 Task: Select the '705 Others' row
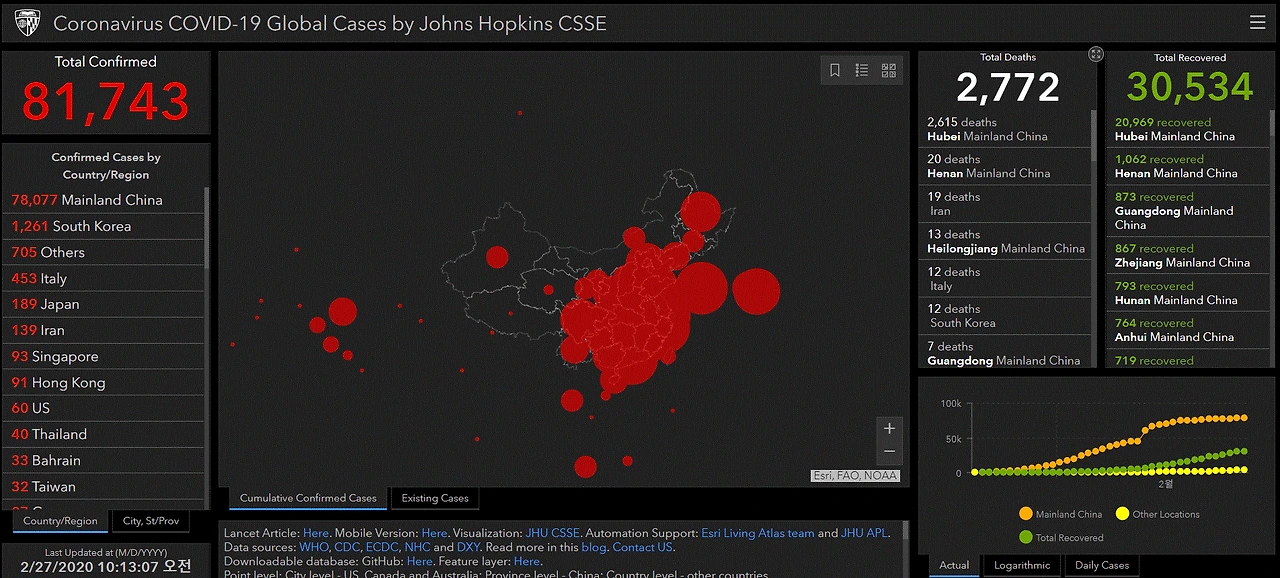[x=104, y=252]
